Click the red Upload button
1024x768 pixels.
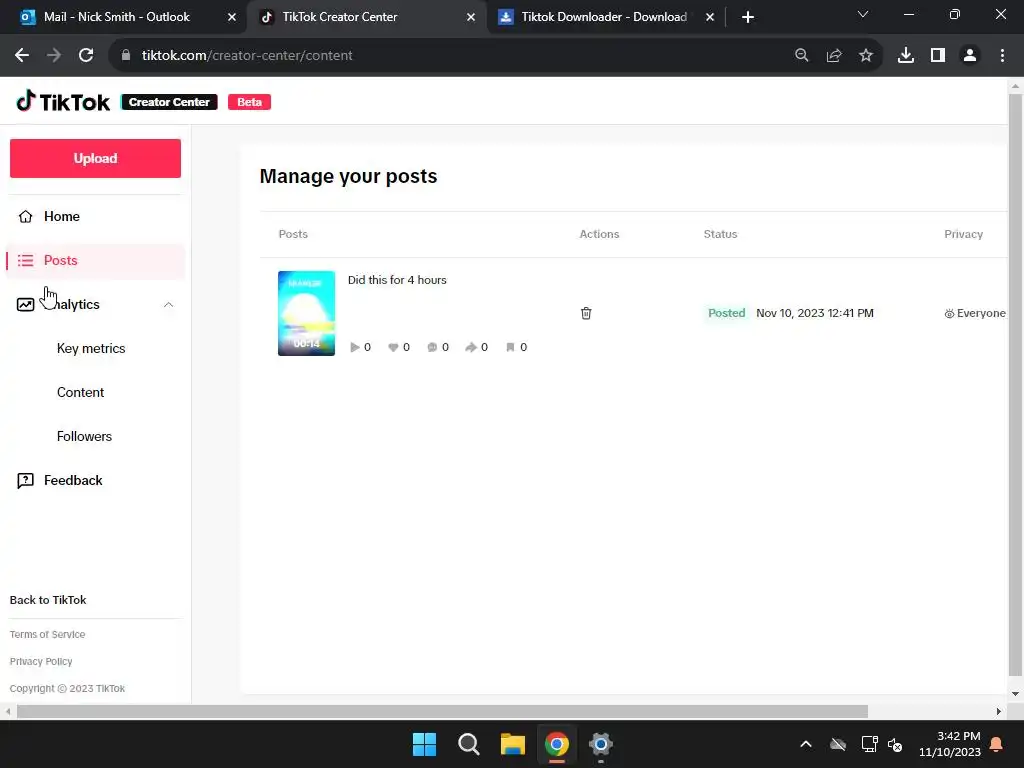click(95, 158)
